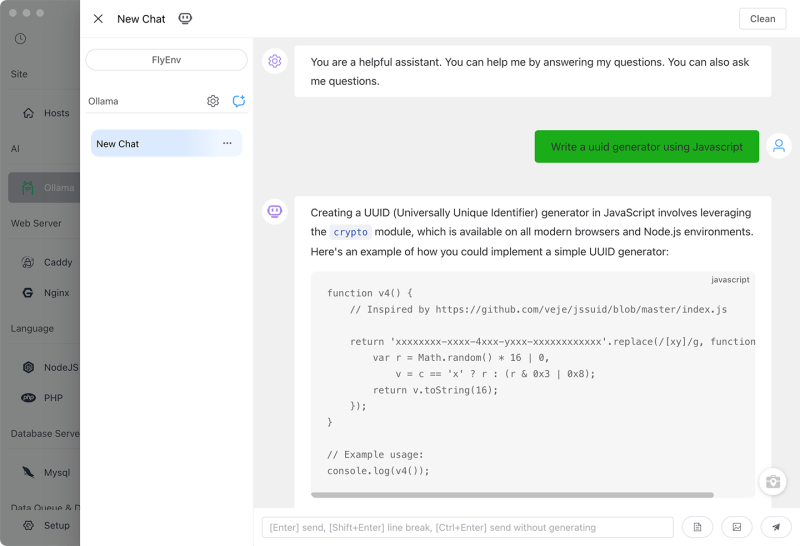The width and height of the screenshot is (800, 546).
Task: Focus the chat message input field
Action: pyautogui.click(x=467, y=527)
